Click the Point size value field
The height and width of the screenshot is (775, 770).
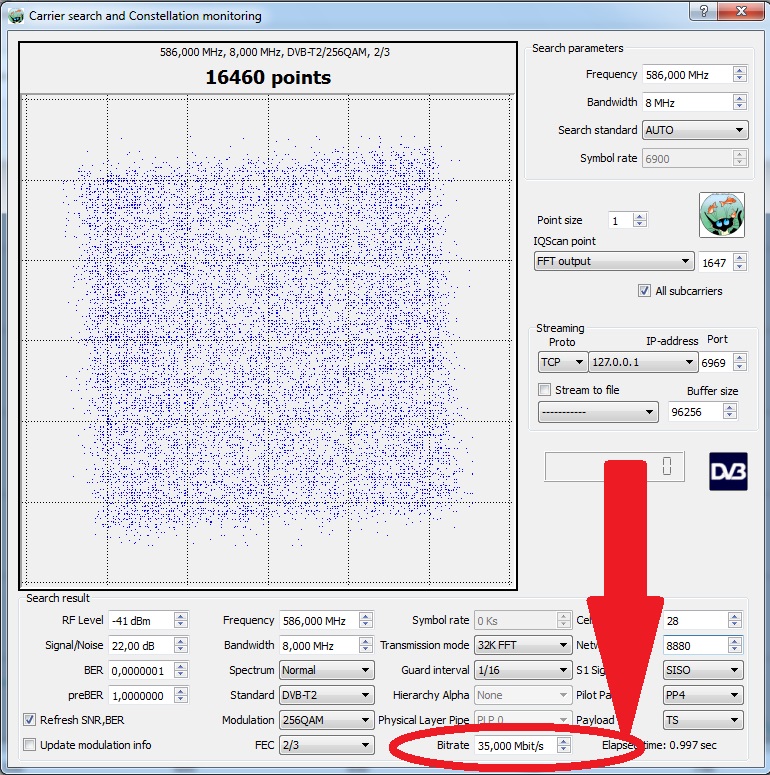point(620,220)
